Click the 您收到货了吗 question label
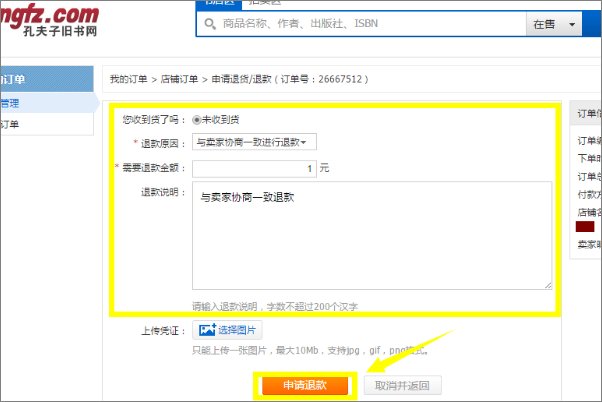The width and height of the screenshot is (602, 402). tap(154, 120)
